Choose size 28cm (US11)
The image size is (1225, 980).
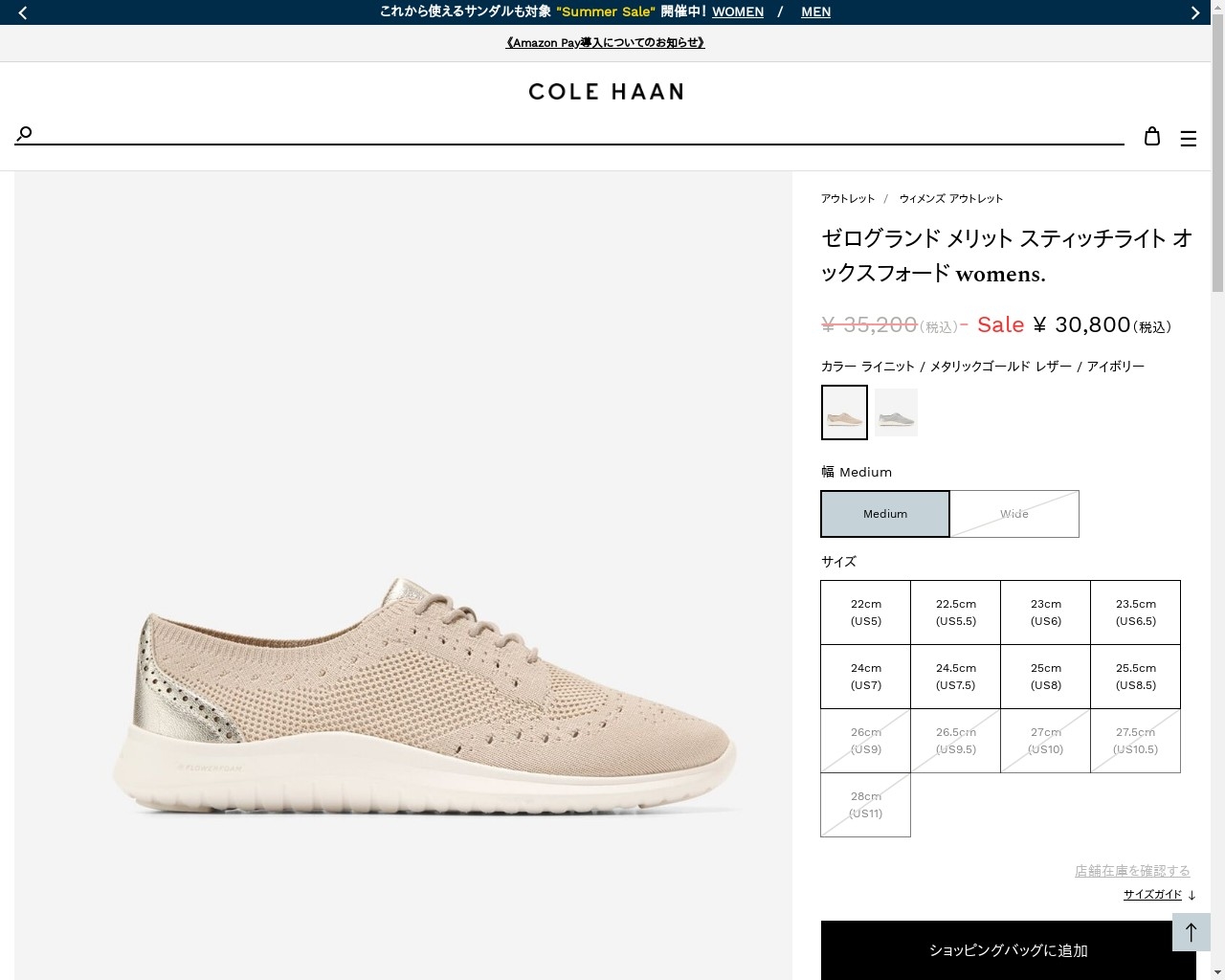pos(866,805)
